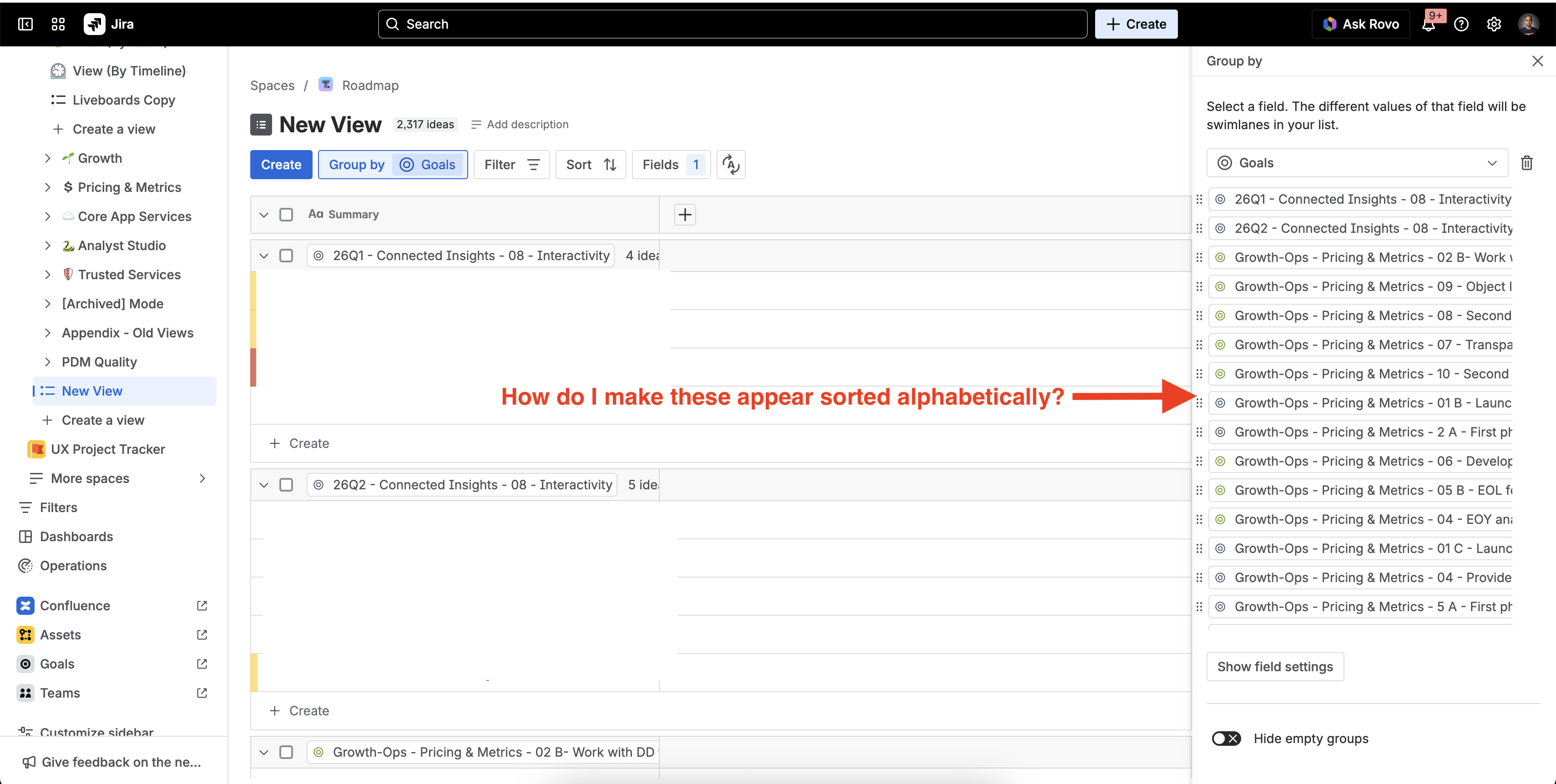Open the Goals field dropdown
Screen dimensions: 1556x784
click(x=1357, y=163)
